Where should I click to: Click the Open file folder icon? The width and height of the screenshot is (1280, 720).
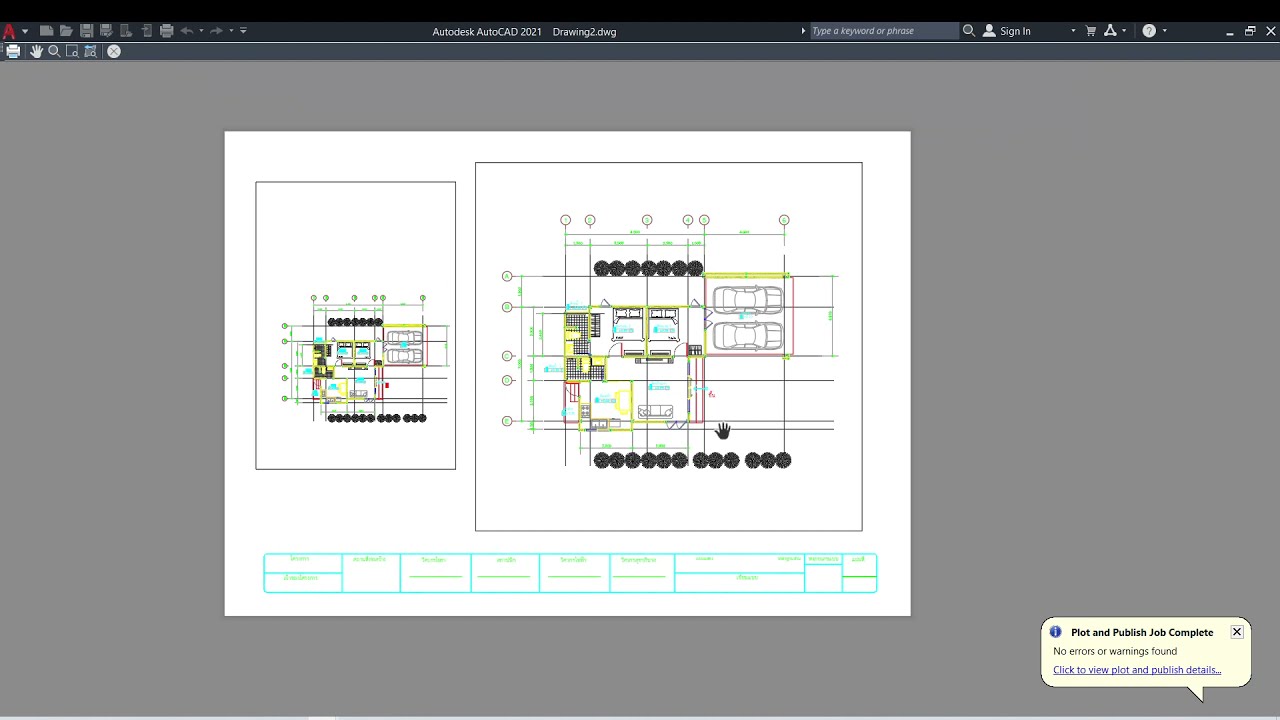pos(66,31)
